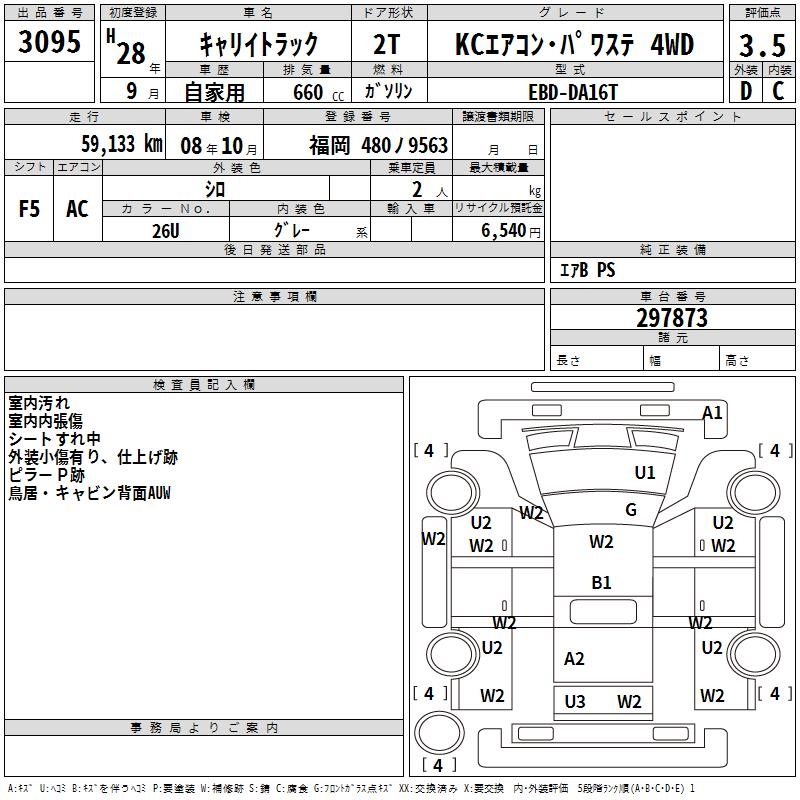Select the G windshield chip mark
800x800 pixels.
(x=631, y=510)
